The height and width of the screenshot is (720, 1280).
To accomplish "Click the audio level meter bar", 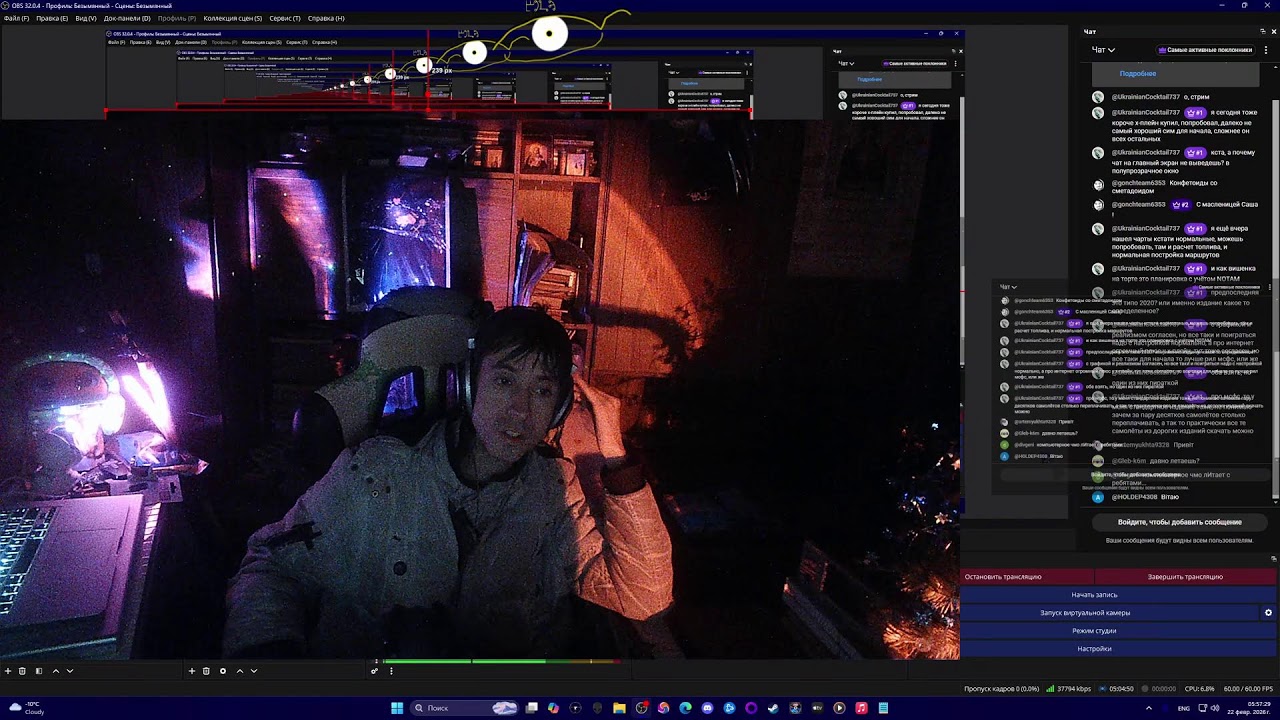I will coord(502,662).
